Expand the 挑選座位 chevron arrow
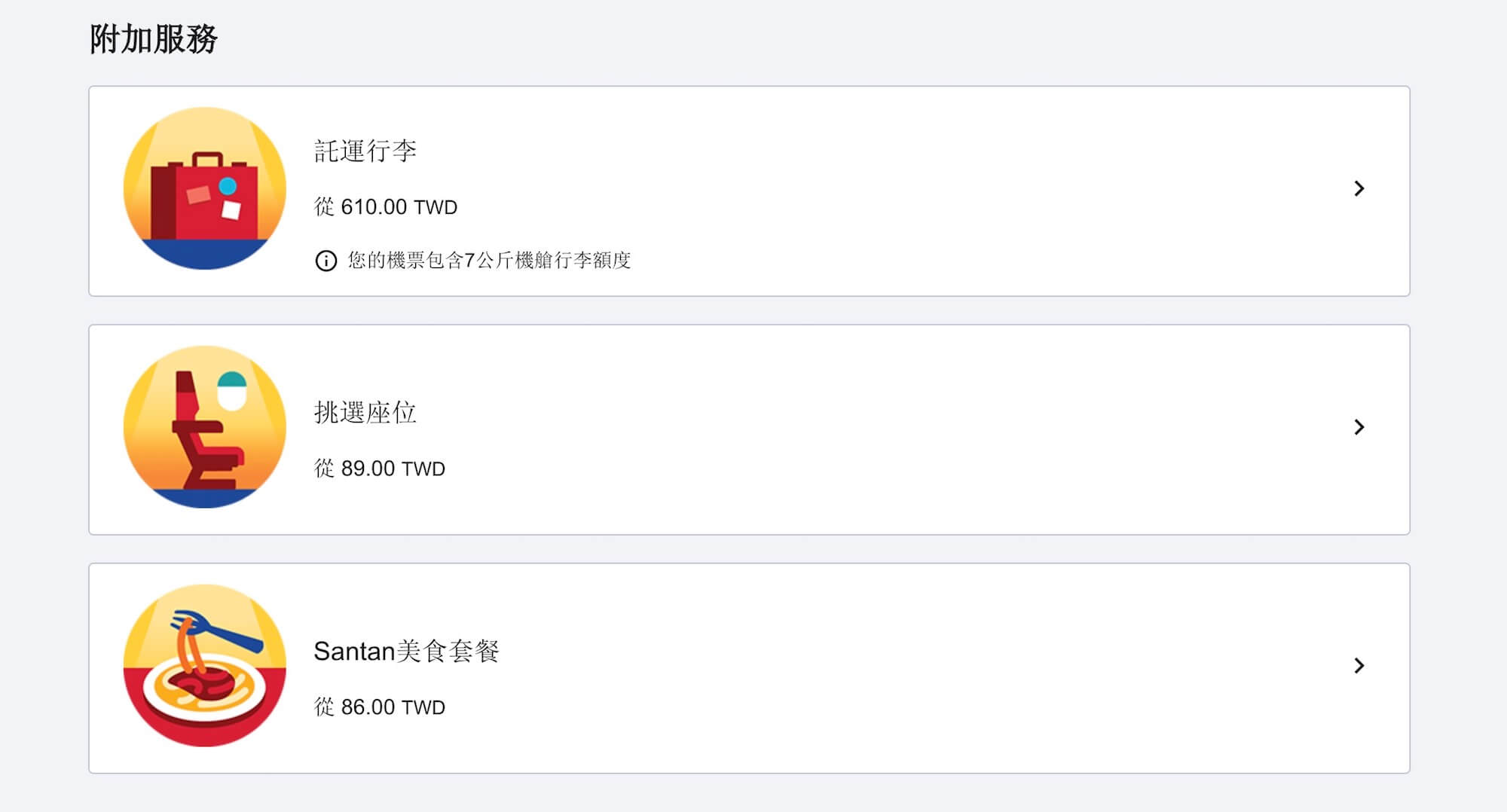This screenshot has width=1507, height=812. pos(1359,427)
